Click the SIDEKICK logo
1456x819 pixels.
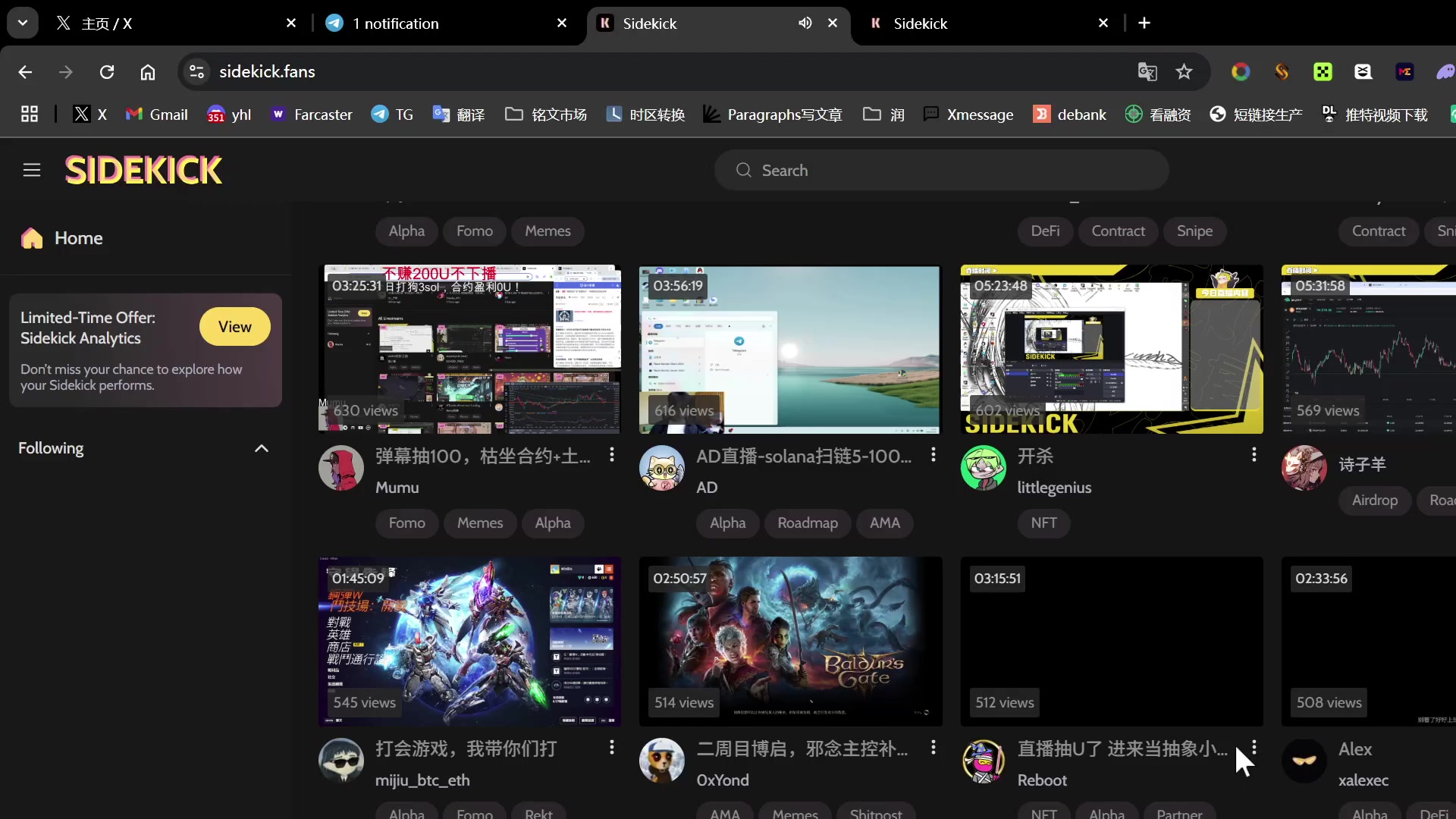(x=143, y=170)
